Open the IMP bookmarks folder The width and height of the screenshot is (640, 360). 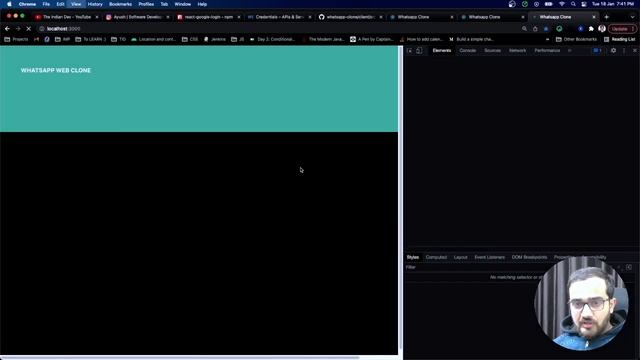click(x=62, y=39)
